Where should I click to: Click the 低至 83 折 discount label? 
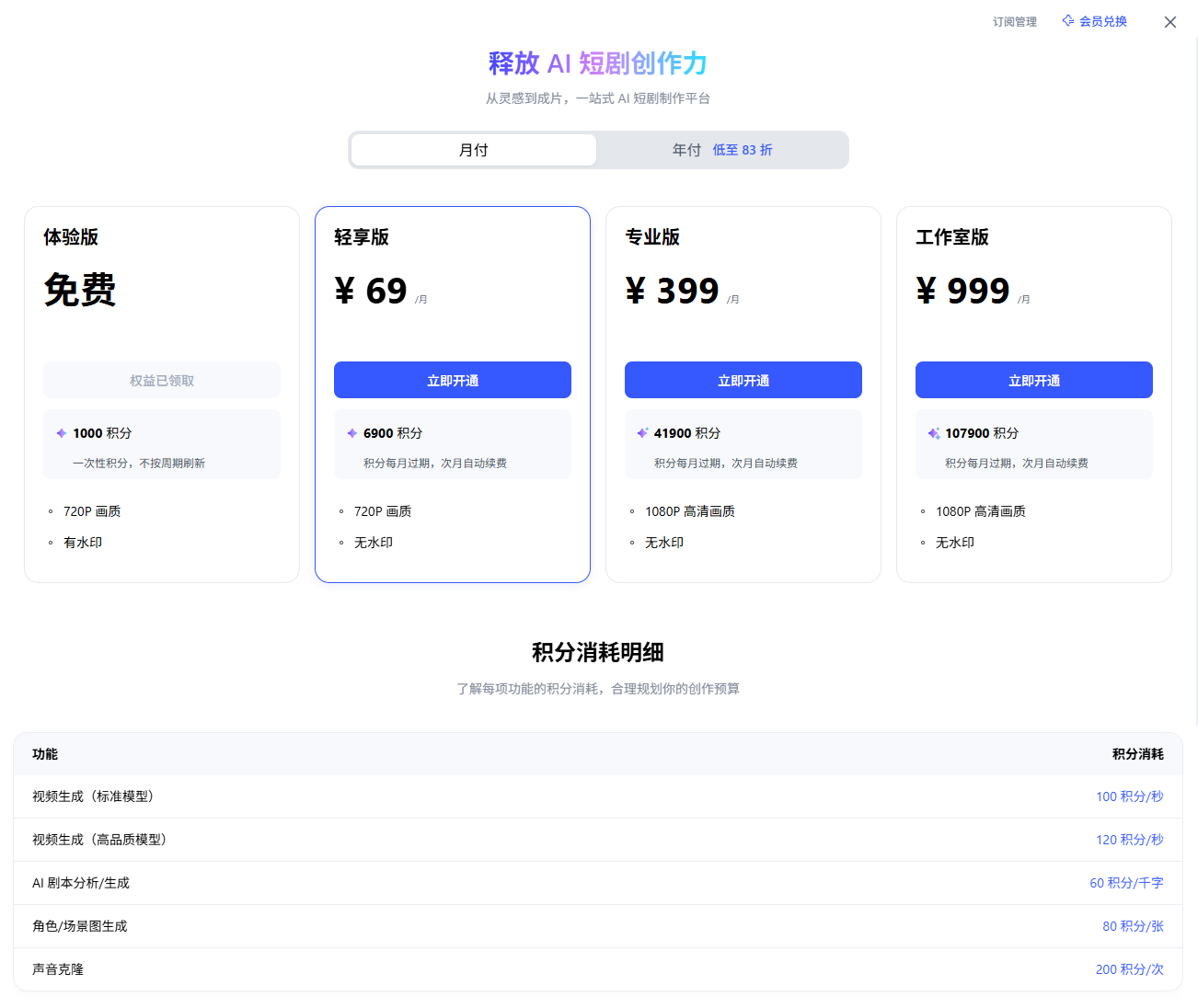pyautogui.click(x=743, y=150)
